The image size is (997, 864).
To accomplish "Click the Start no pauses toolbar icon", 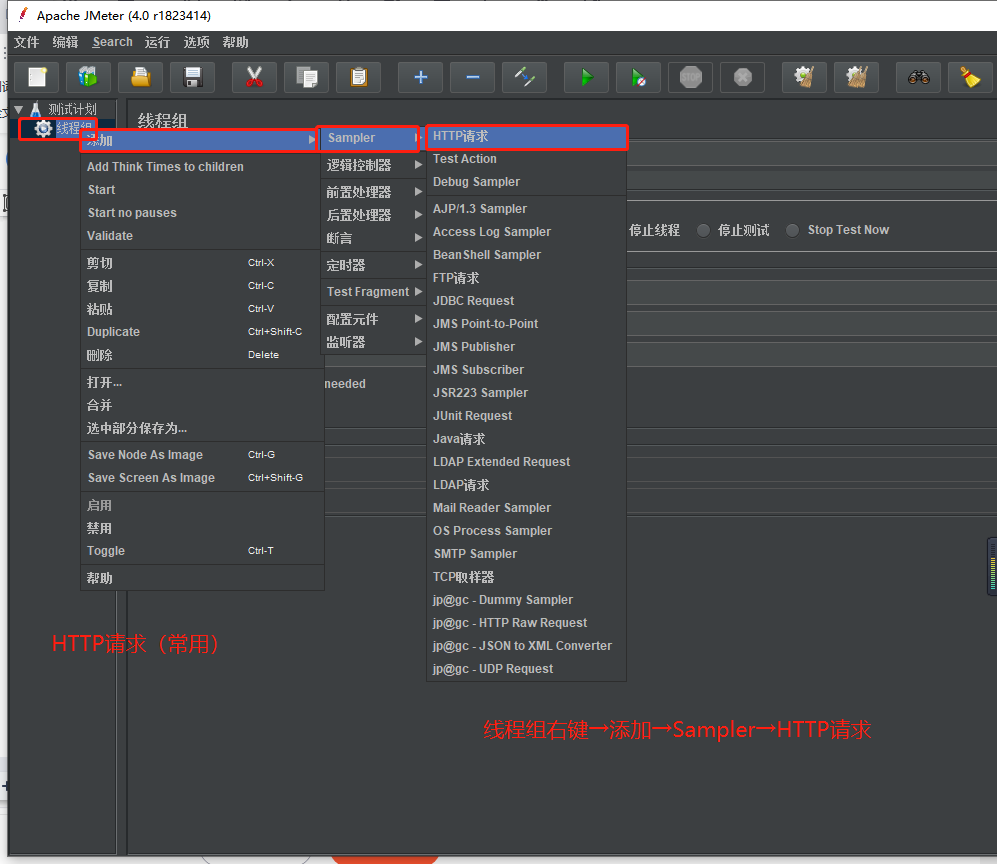I will 638,78.
